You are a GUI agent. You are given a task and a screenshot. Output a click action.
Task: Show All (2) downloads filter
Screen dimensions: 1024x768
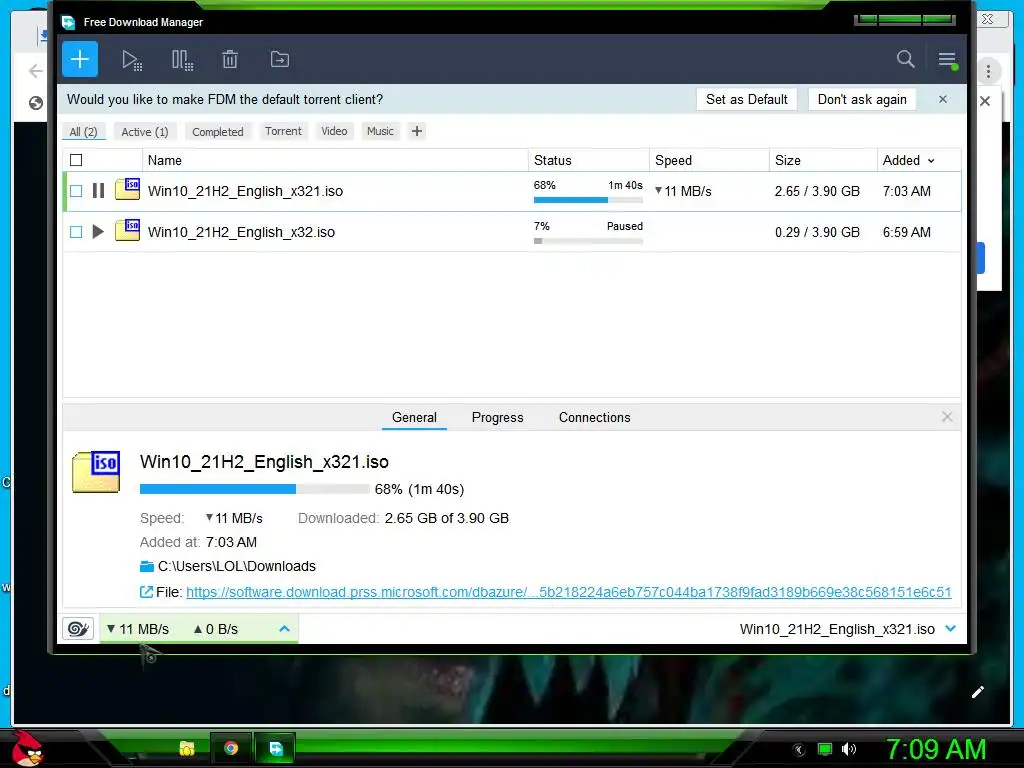coord(83,131)
